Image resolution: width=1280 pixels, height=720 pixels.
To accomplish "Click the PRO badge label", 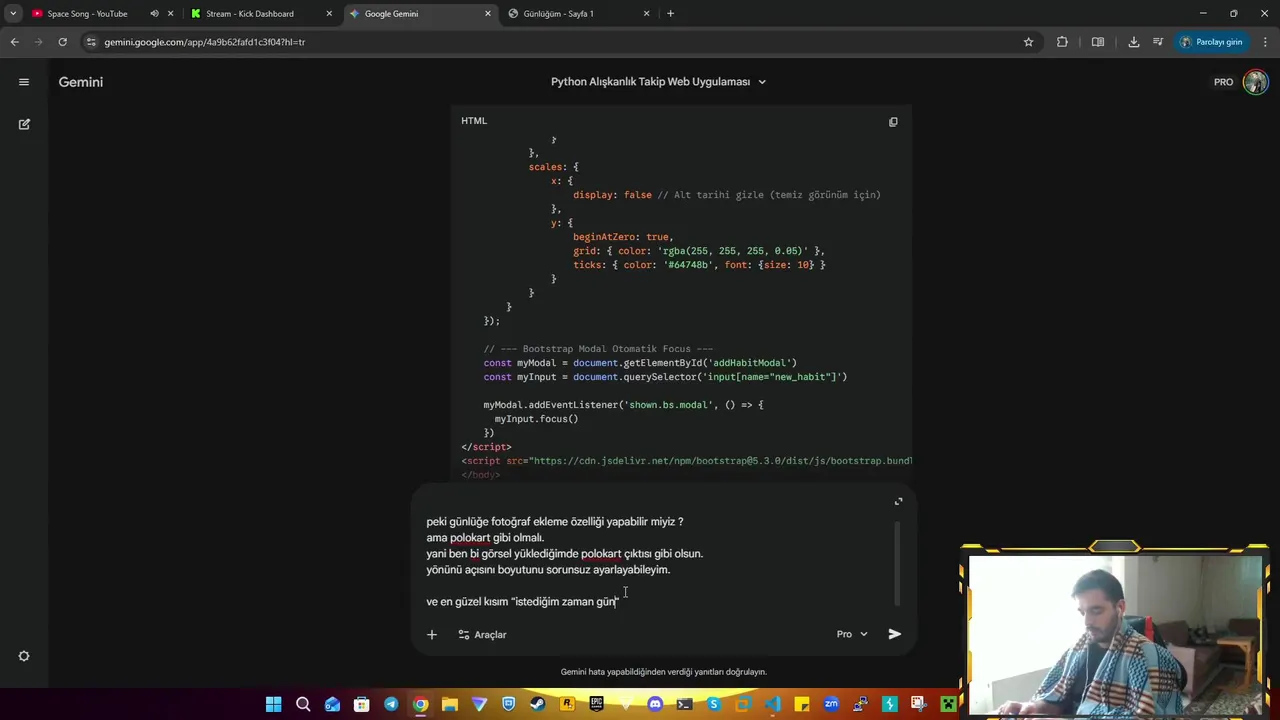I will 1223,82.
